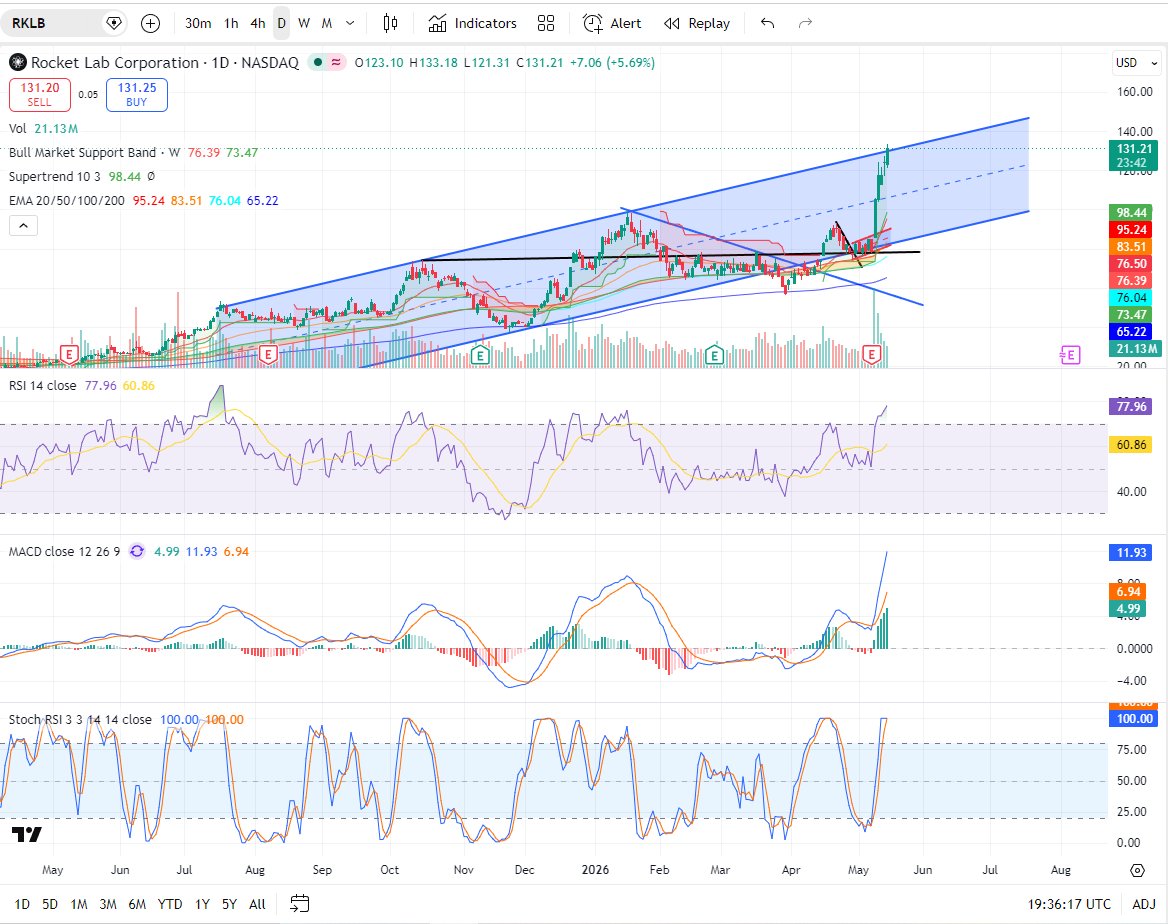The width and height of the screenshot is (1168, 924).
Task: Open time axis settings target icon
Action: [x=1137, y=870]
